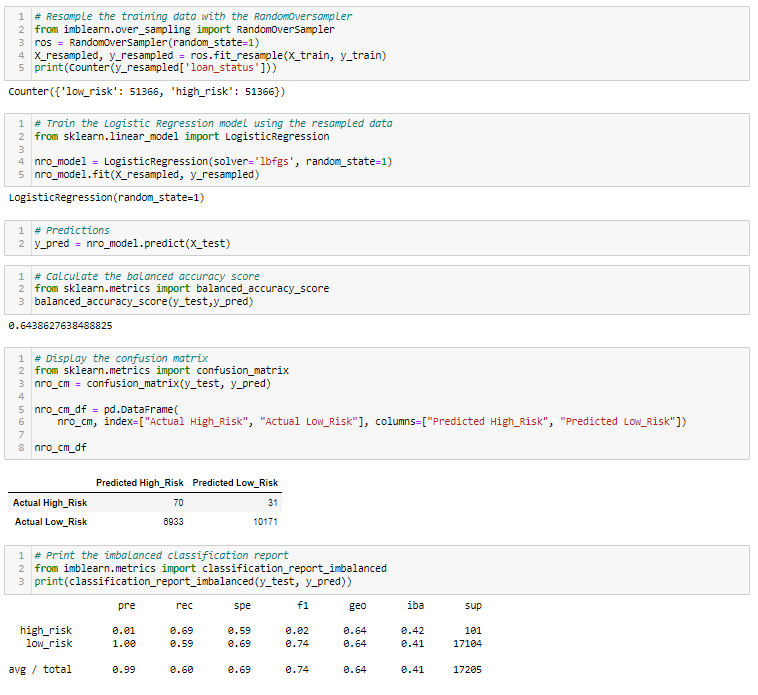The width and height of the screenshot is (758, 695).
Task: Click the 'spe' column heading in report
Action: click(242, 606)
